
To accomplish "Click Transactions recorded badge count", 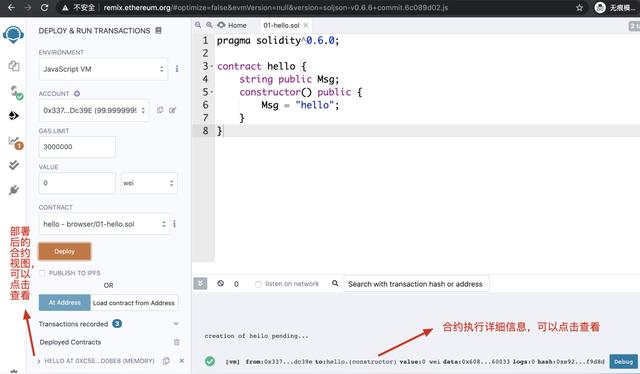I will pyautogui.click(x=117, y=323).
